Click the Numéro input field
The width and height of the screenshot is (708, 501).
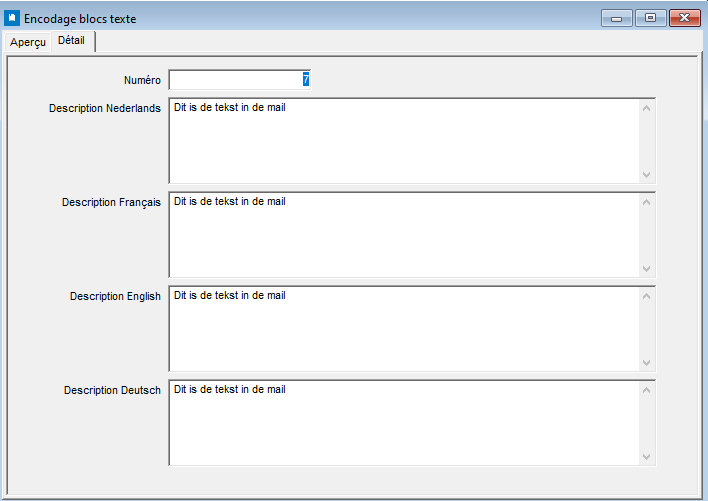[x=239, y=80]
